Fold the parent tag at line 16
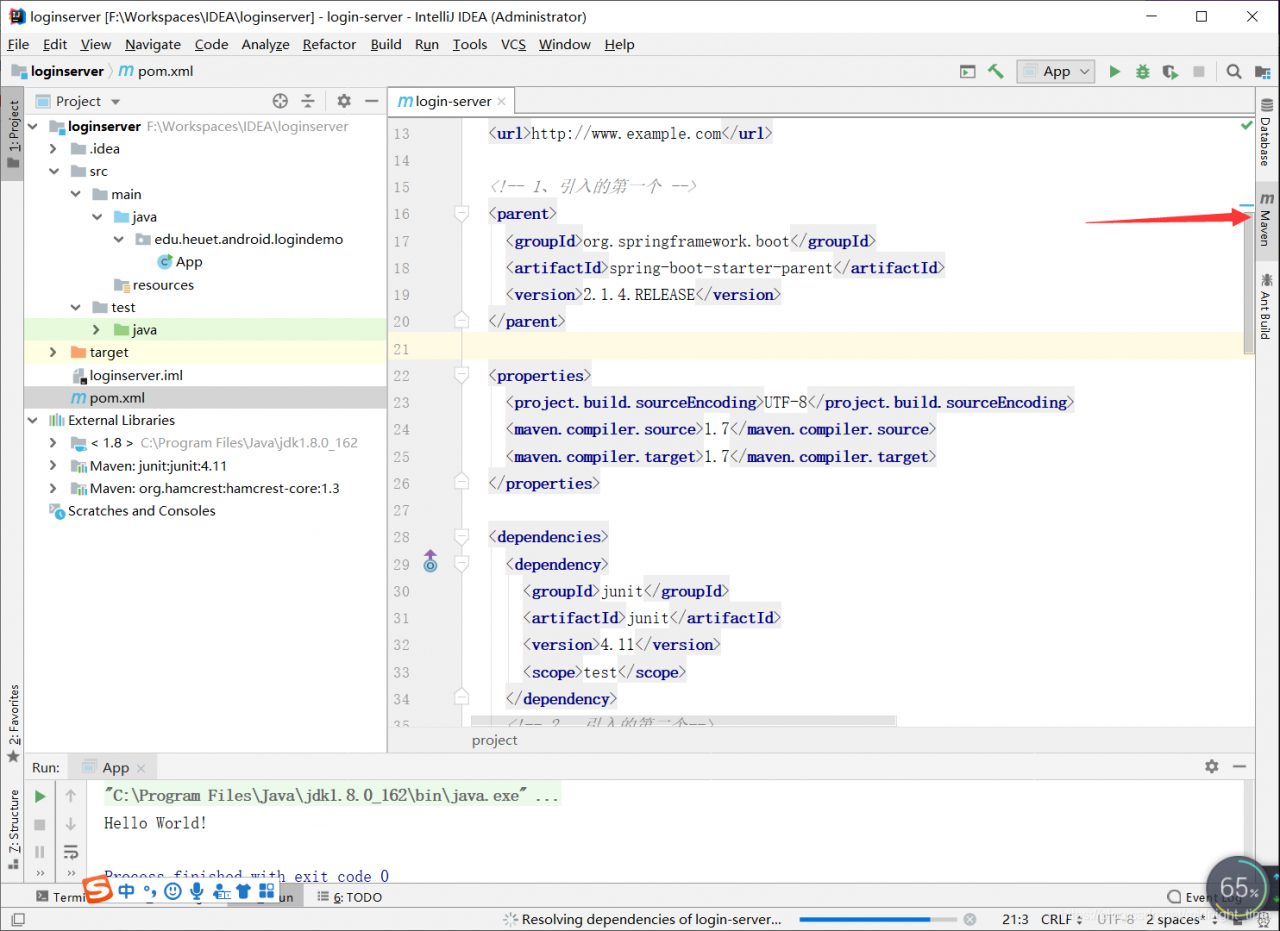 coord(461,214)
